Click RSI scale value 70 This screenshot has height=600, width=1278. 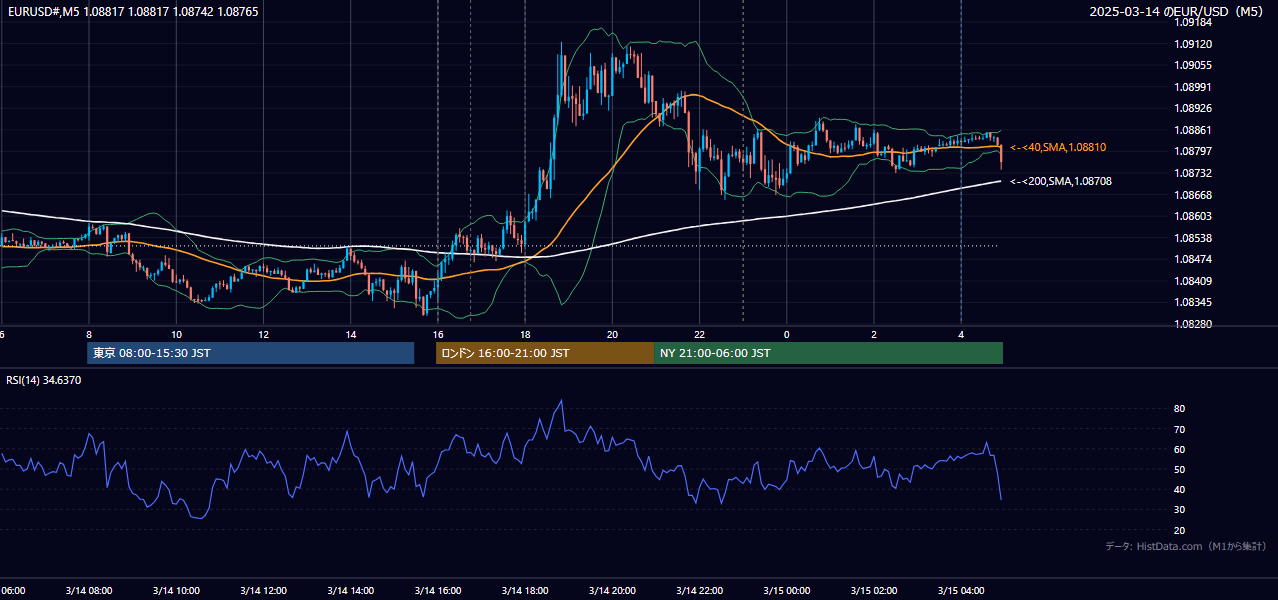click(x=1179, y=429)
